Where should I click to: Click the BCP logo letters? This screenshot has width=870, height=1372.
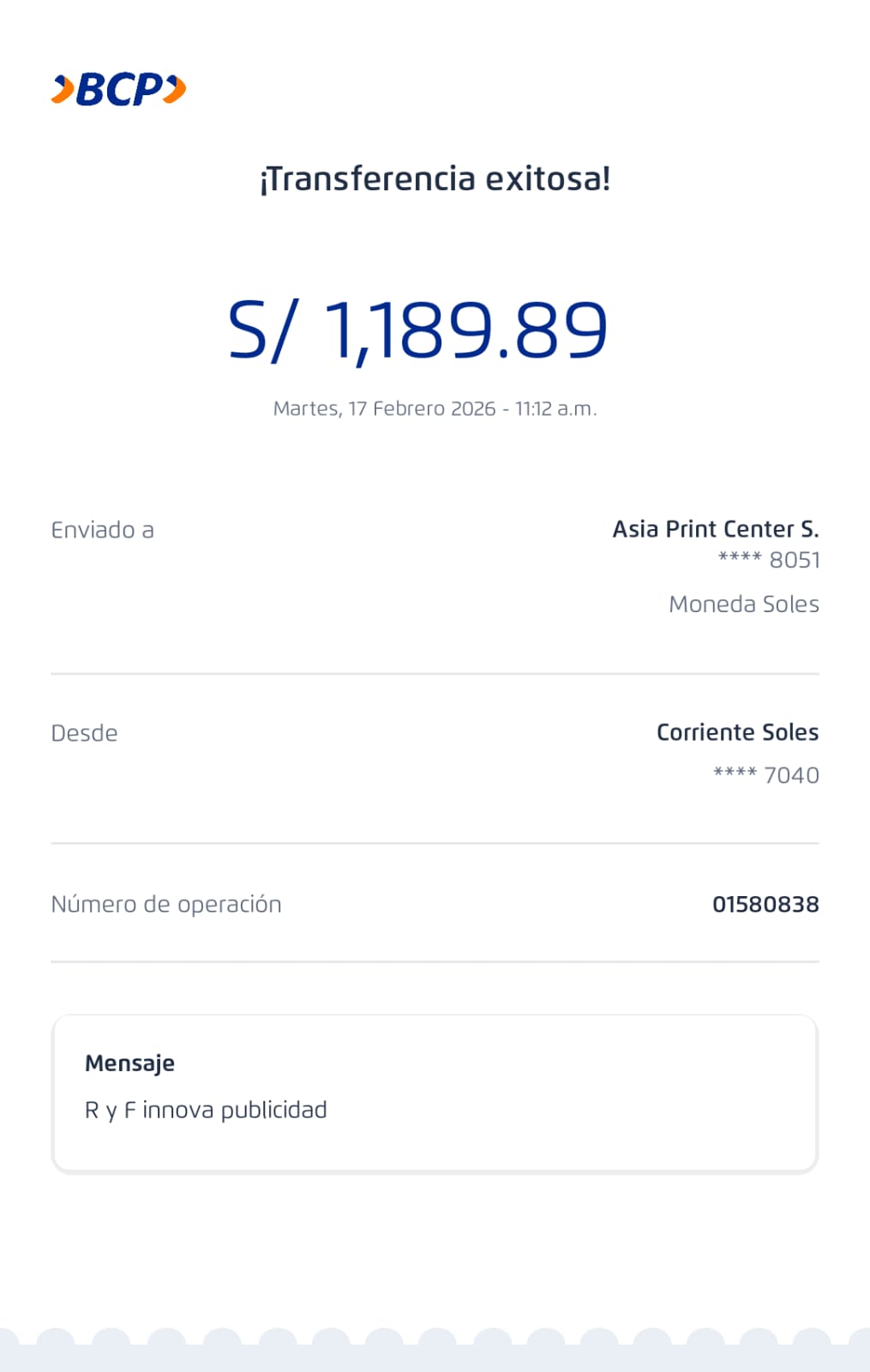(120, 89)
